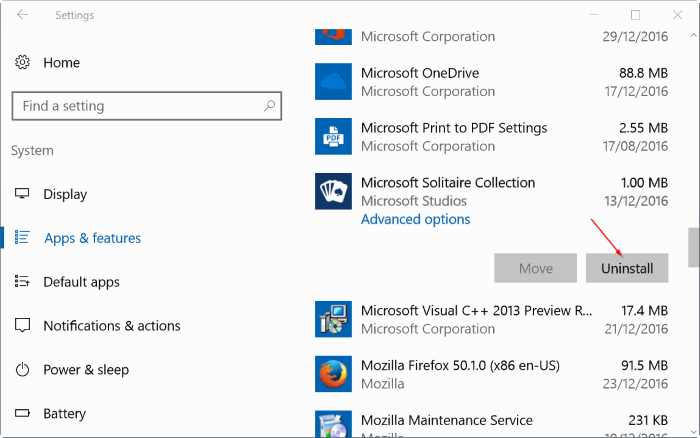Viewport: 700px width, 438px height.
Task: Click the Microsoft Studios publisher text
Action: pos(414,201)
